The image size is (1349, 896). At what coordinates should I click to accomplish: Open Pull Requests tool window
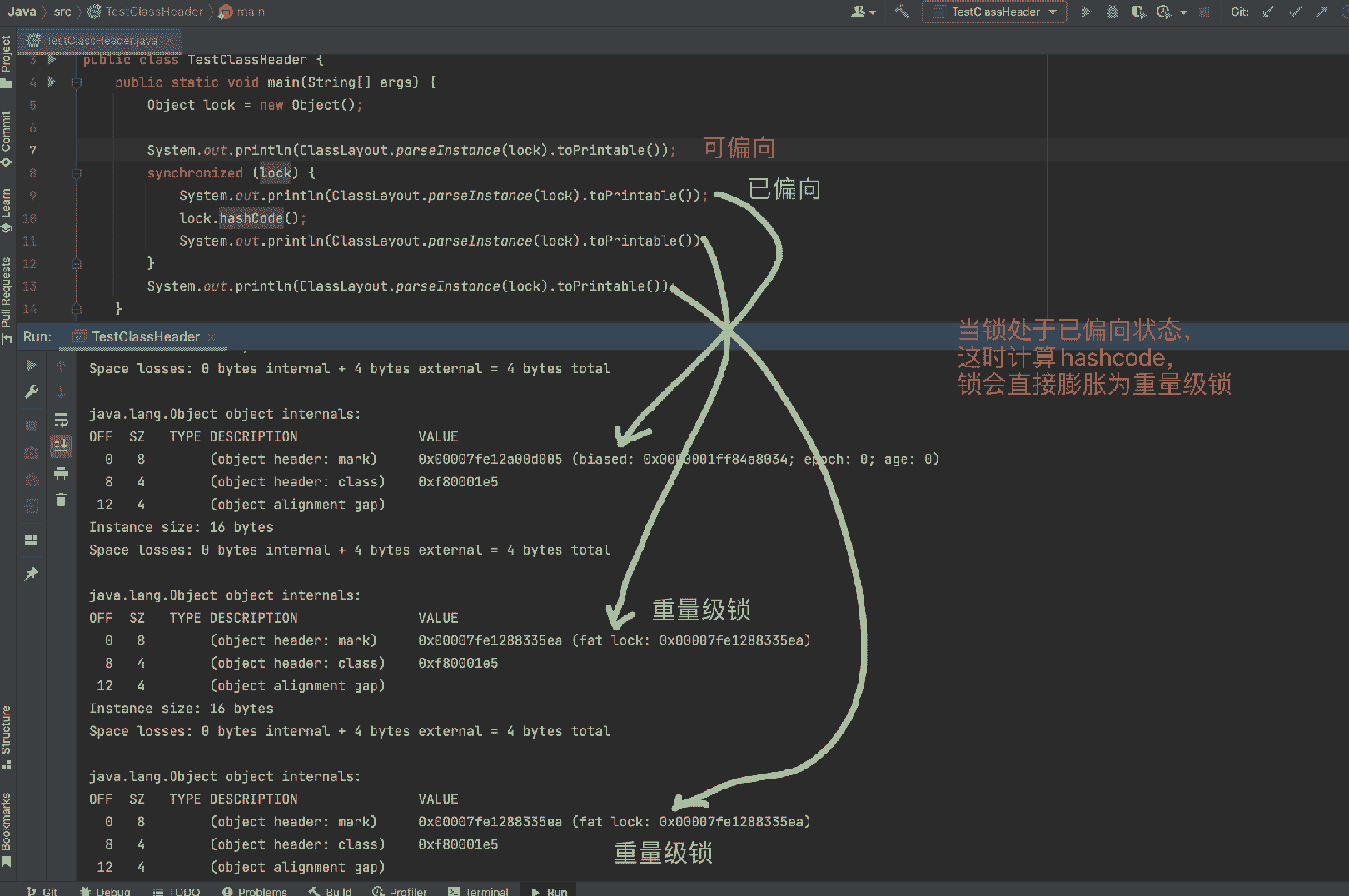click(7, 300)
